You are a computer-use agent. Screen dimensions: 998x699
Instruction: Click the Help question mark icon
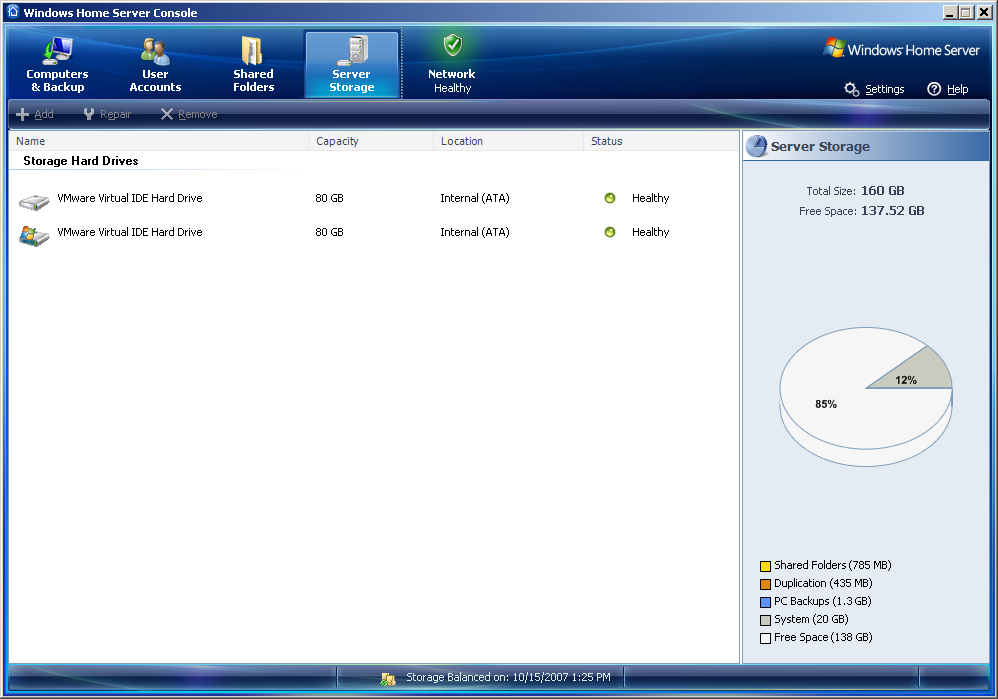click(x=934, y=89)
